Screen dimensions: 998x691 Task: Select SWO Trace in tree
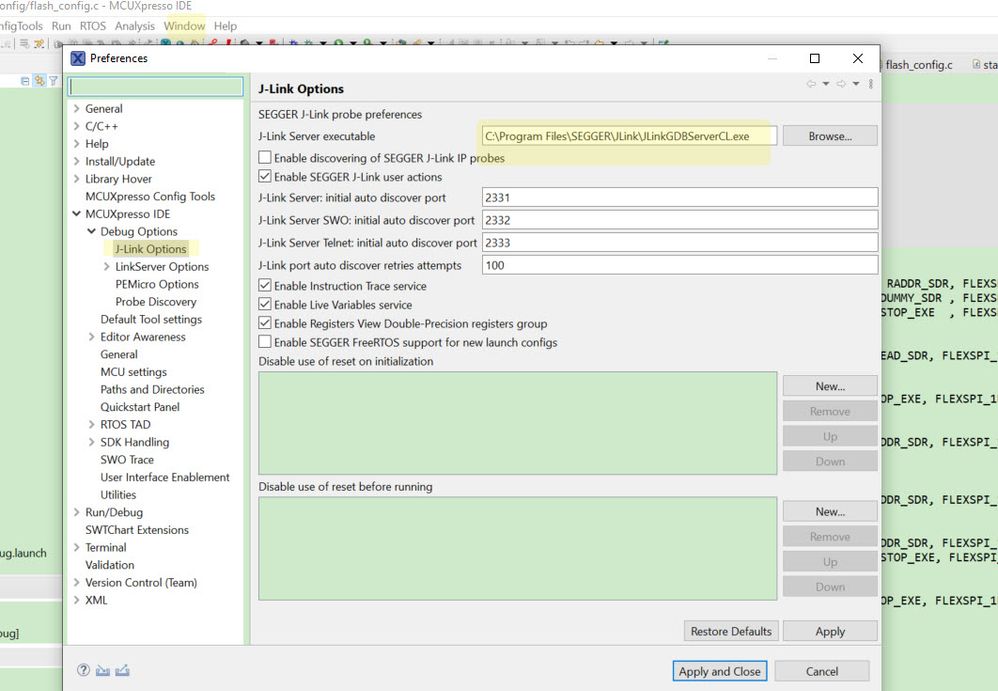(x=127, y=459)
